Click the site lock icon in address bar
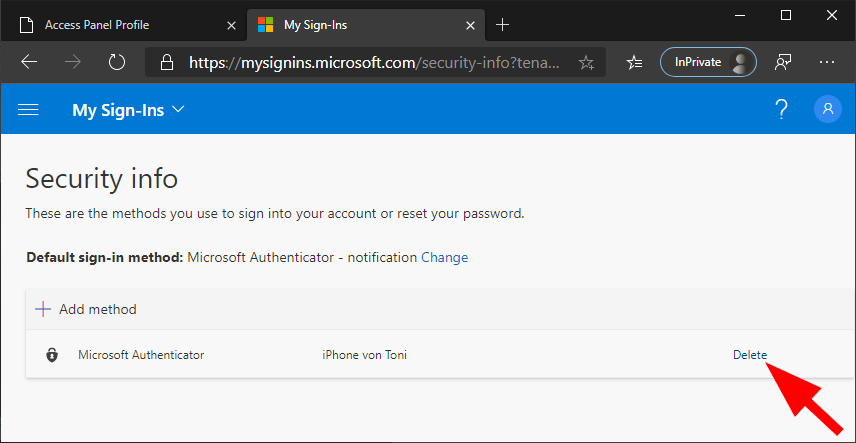The width and height of the screenshot is (856, 443). 167,63
